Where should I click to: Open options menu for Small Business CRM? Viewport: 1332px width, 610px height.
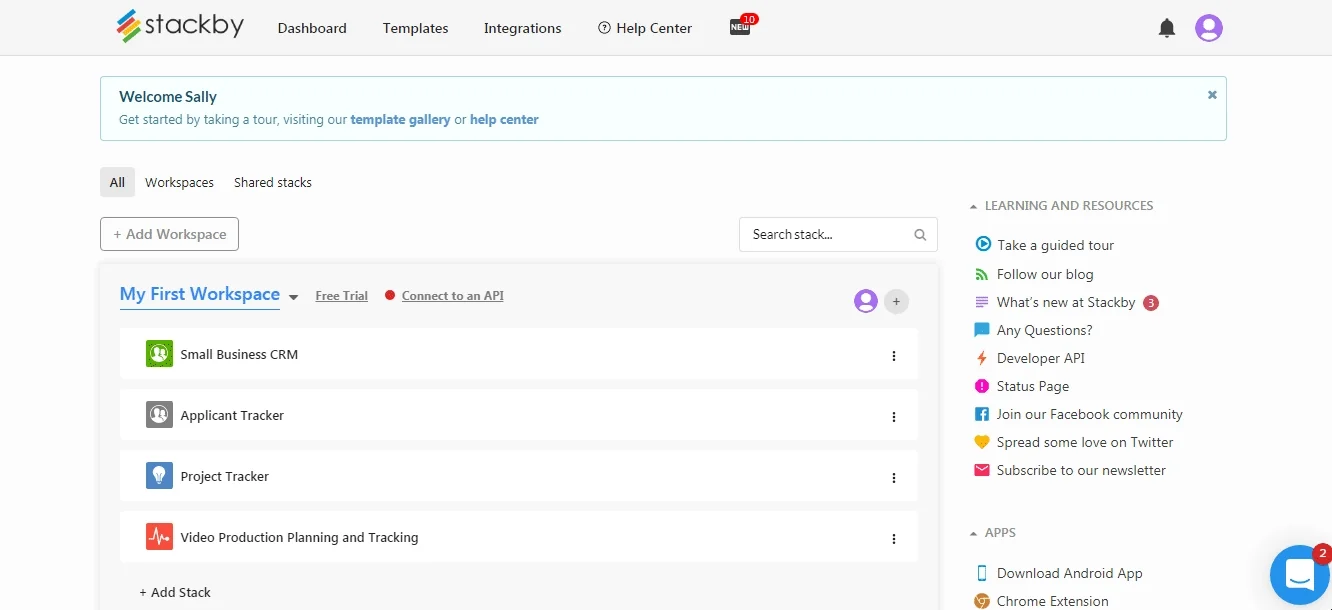pos(894,356)
